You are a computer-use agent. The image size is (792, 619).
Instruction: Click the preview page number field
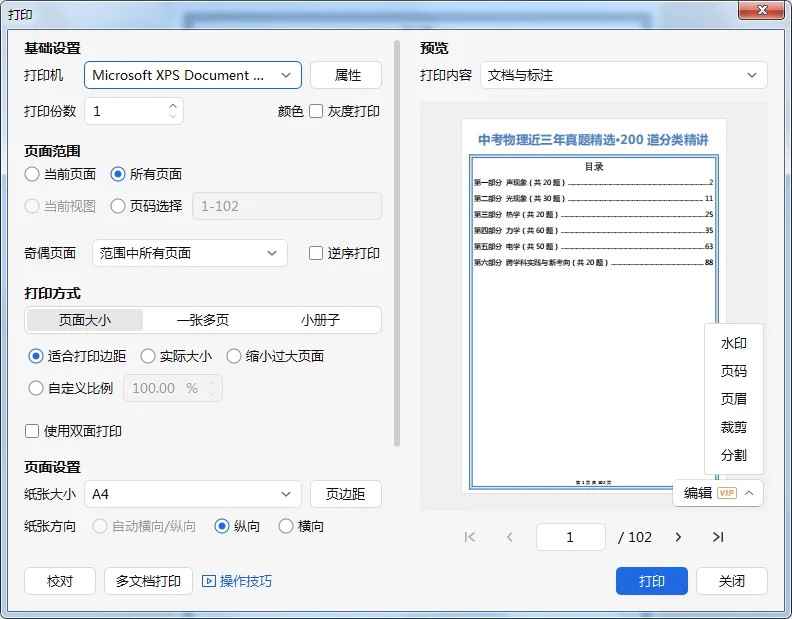click(571, 537)
